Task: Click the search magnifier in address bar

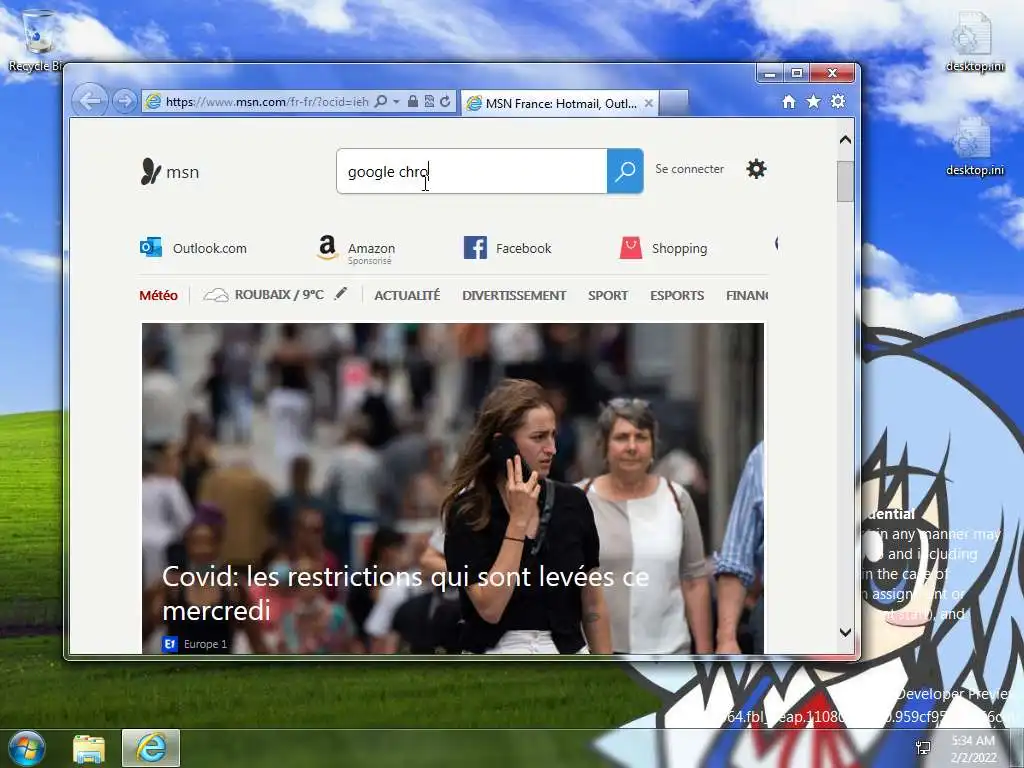Action: (x=381, y=101)
